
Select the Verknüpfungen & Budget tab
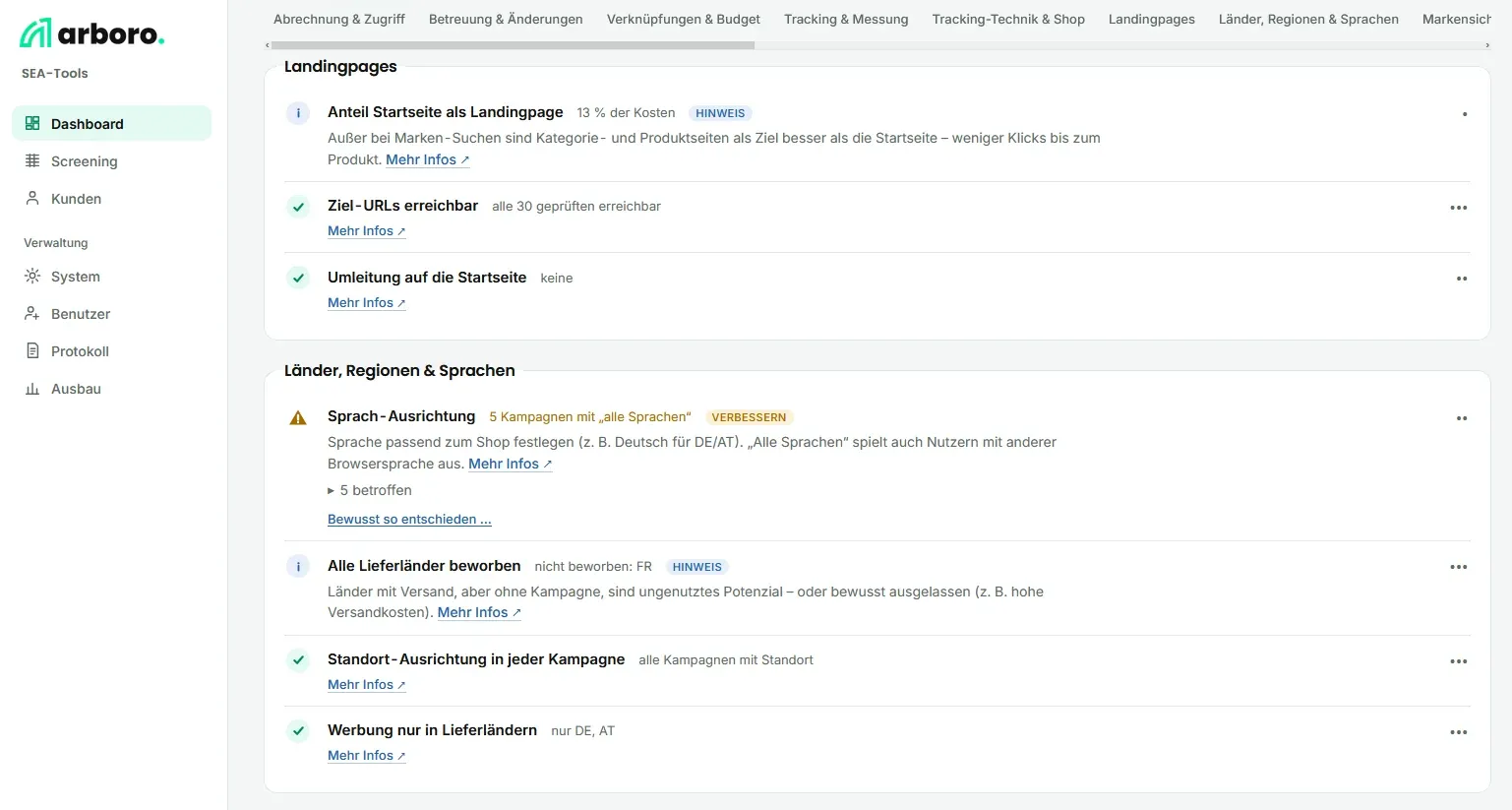(684, 19)
